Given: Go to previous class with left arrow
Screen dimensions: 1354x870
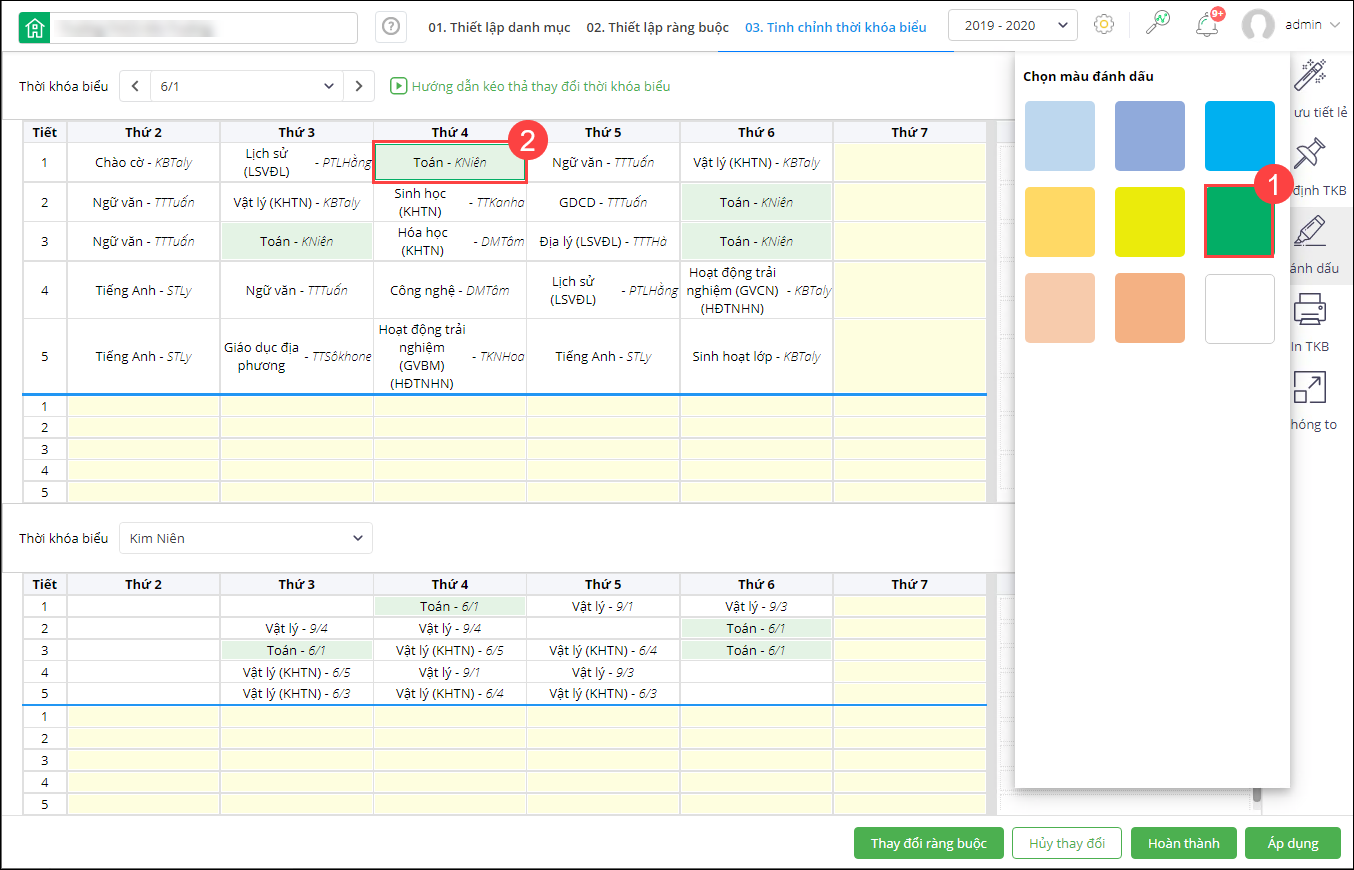Looking at the screenshot, I should 135,87.
